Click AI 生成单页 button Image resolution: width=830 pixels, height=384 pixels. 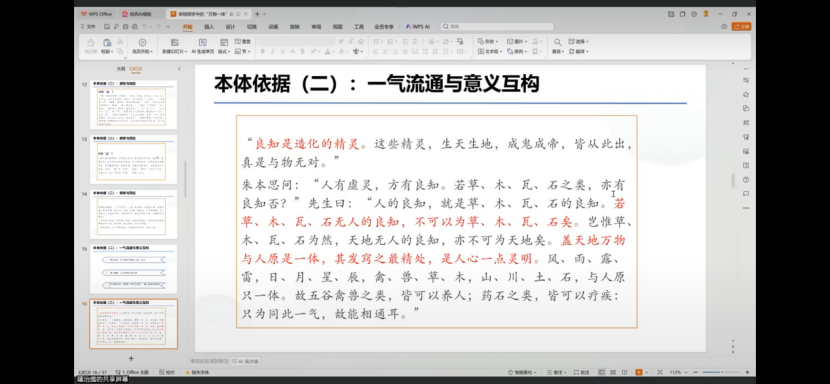pyautogui.click(x=203, y=46)
